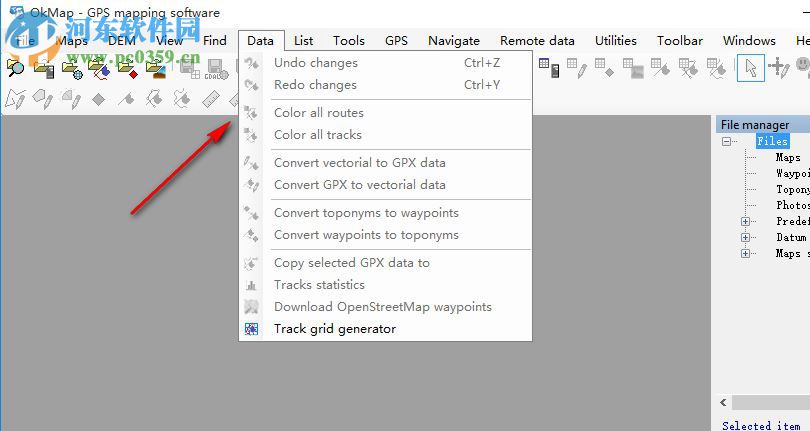
Task: Open the Toolbar menu
Action: [680, 41]
